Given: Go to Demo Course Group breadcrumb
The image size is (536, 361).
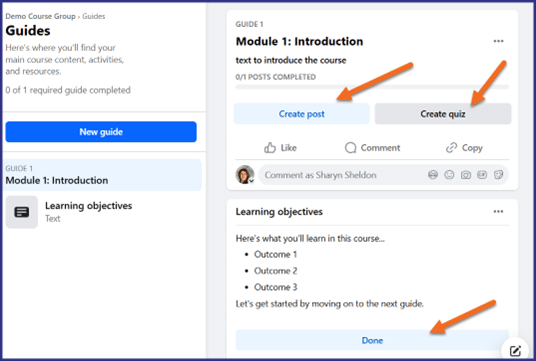Looking at the screenshot, I should 40,16.
